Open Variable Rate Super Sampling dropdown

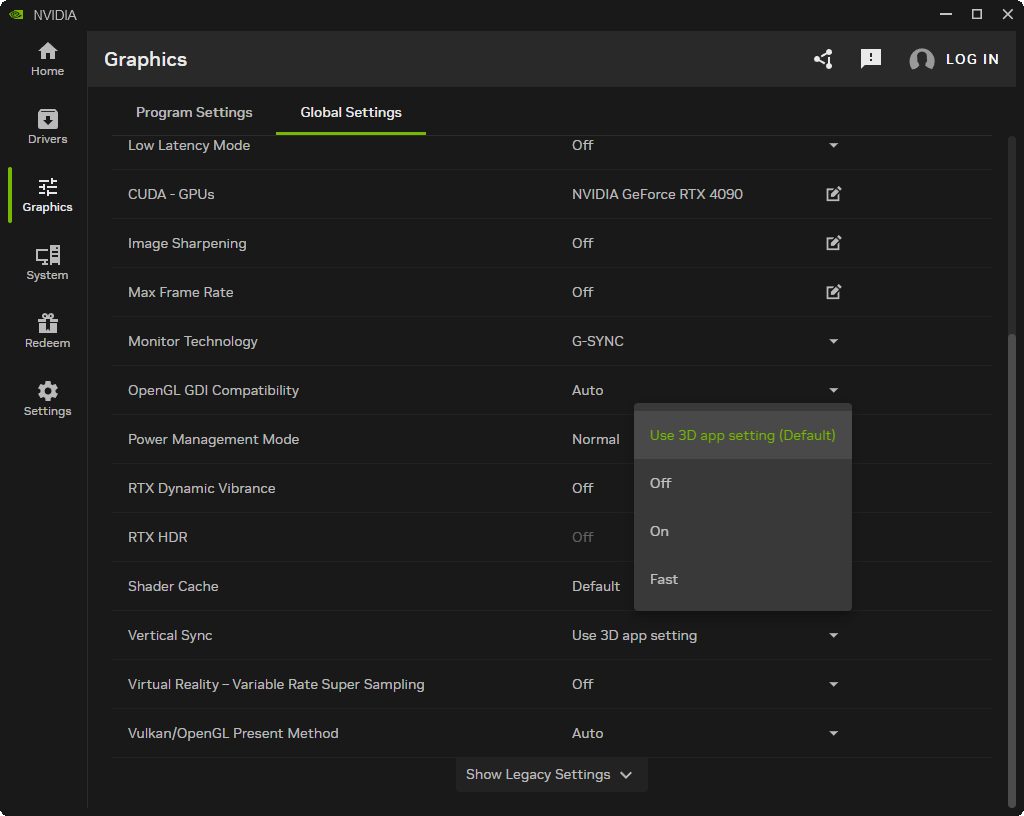point(833,684)
